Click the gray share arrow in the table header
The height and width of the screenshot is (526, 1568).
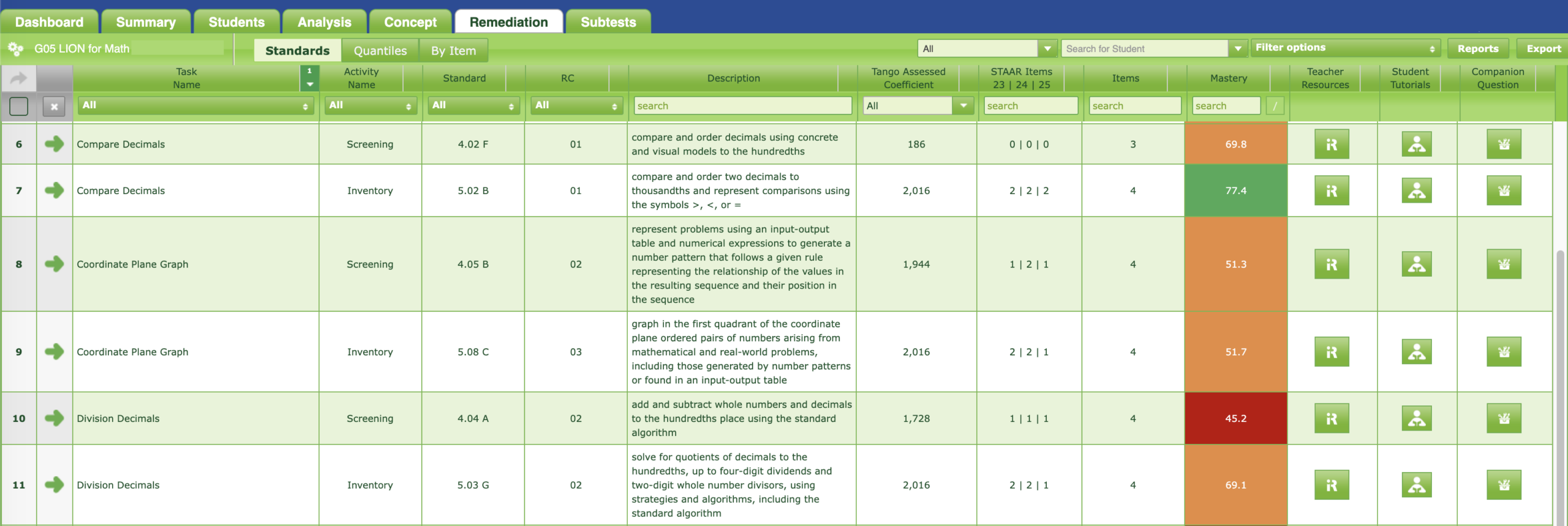19,78
